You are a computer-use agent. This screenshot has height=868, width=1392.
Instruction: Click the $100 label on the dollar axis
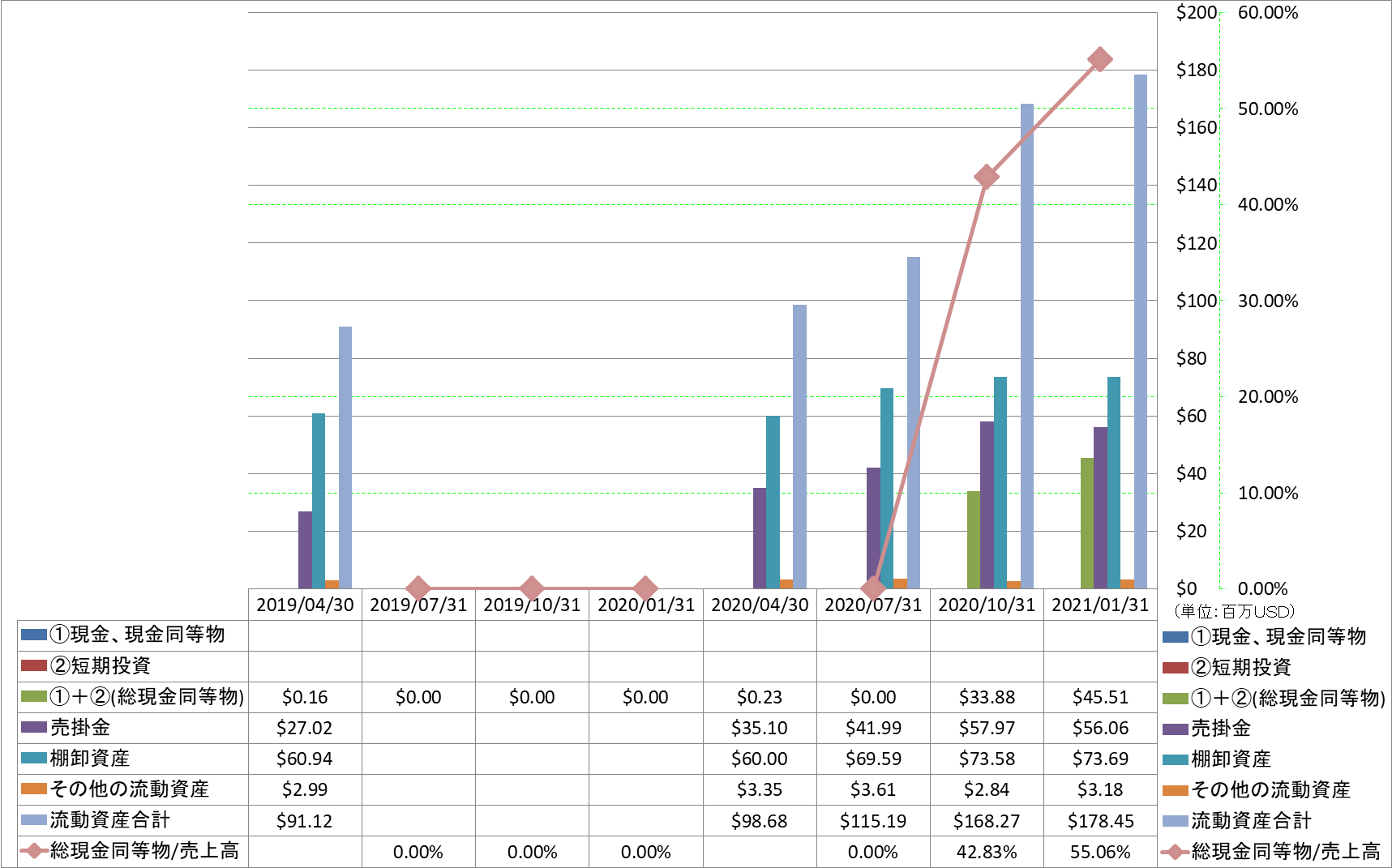pyautogui.click(x=1197, y=301)
